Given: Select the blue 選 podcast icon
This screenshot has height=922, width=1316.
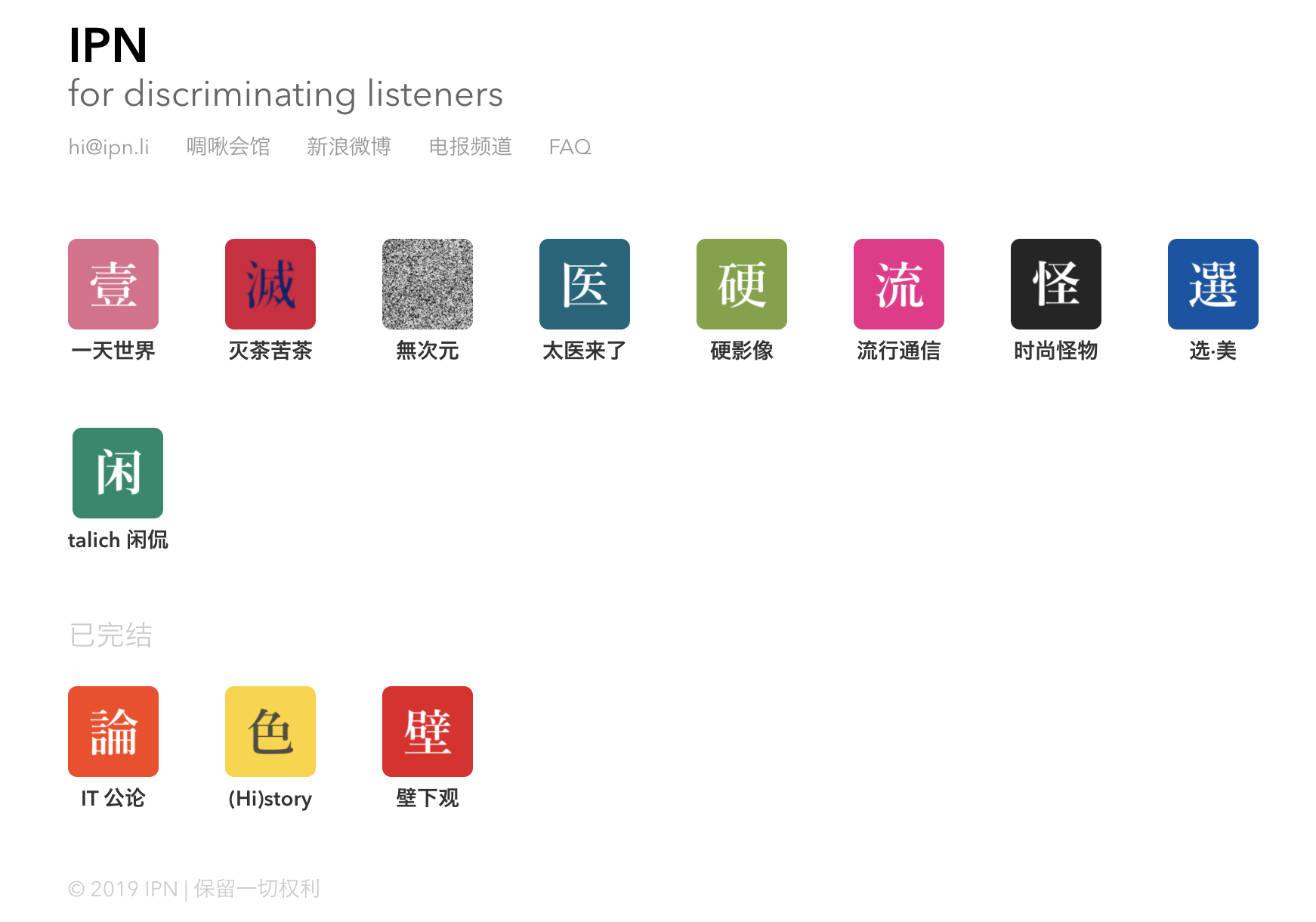Looking at the screenshot, I should [x=1213, y=284].
